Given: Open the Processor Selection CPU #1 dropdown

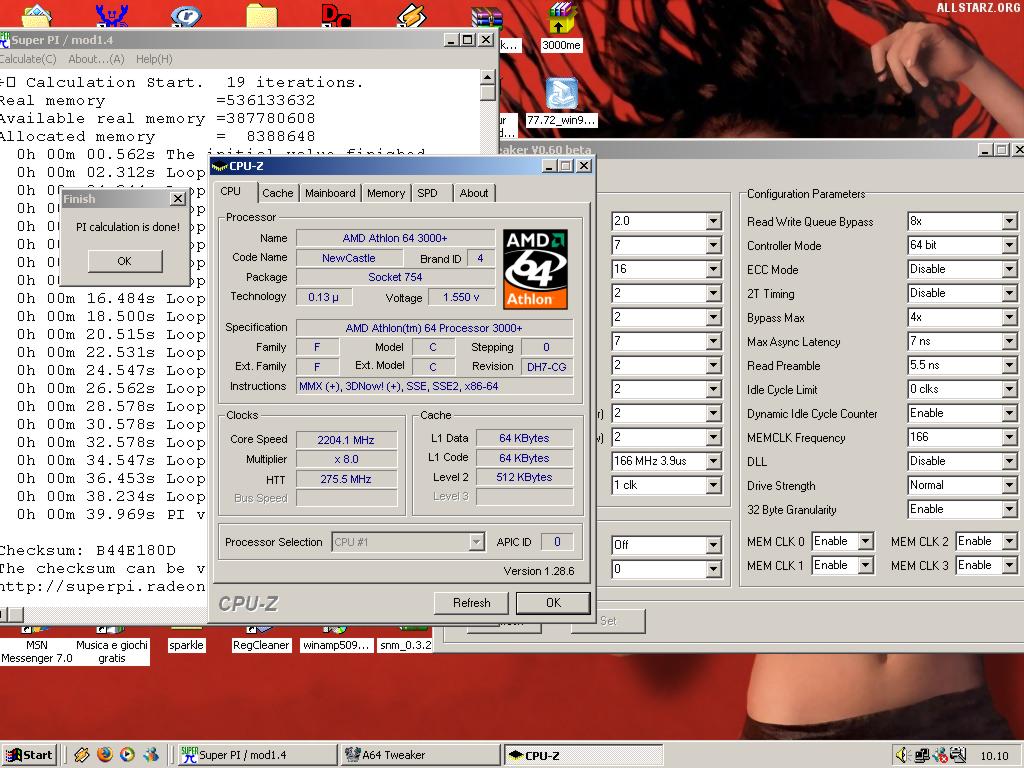Looking at the screenshot, I should (x=476, y=542).
